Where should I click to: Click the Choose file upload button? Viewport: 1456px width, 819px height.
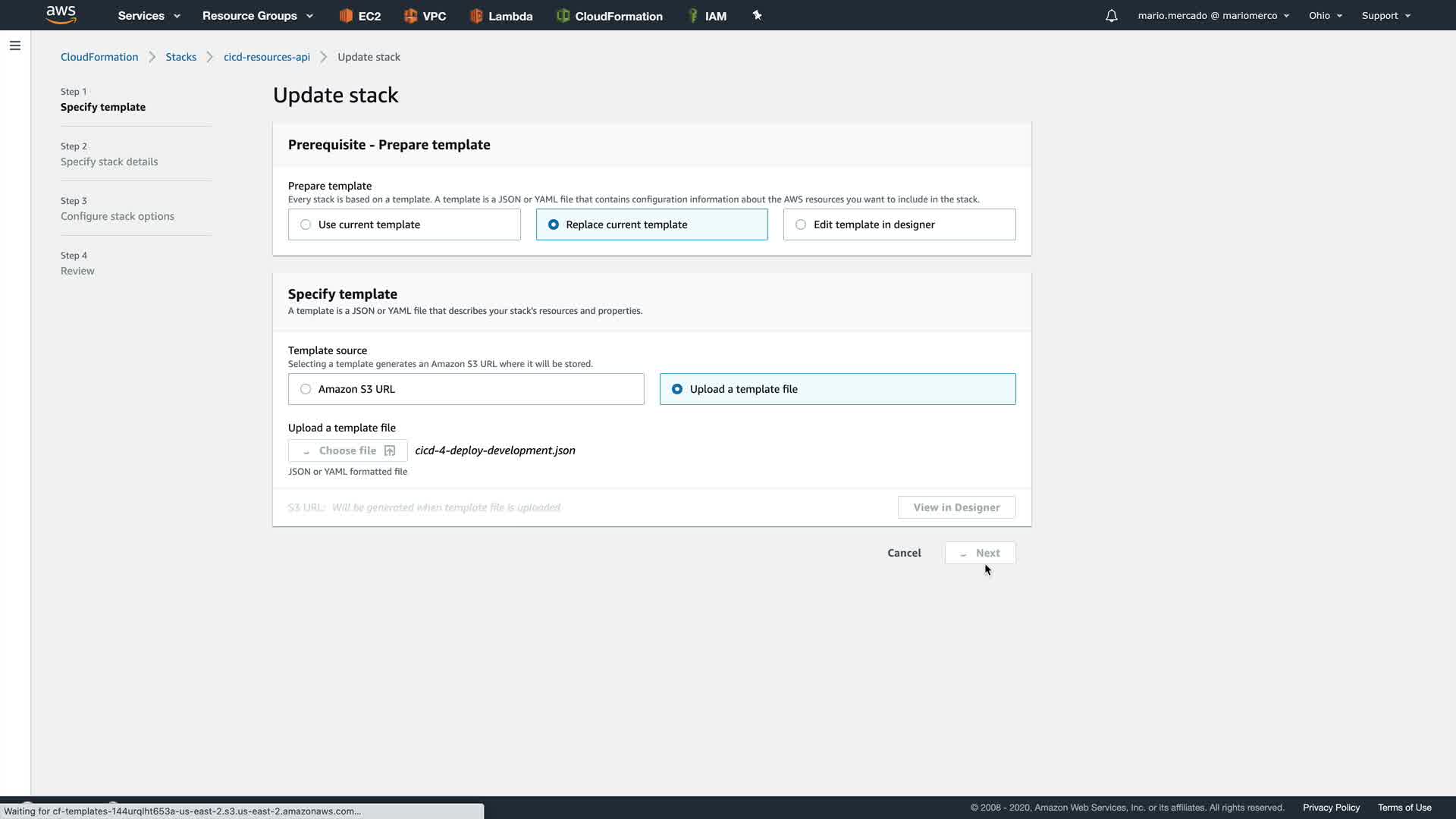pyautogui.click(x=347, y=450)
